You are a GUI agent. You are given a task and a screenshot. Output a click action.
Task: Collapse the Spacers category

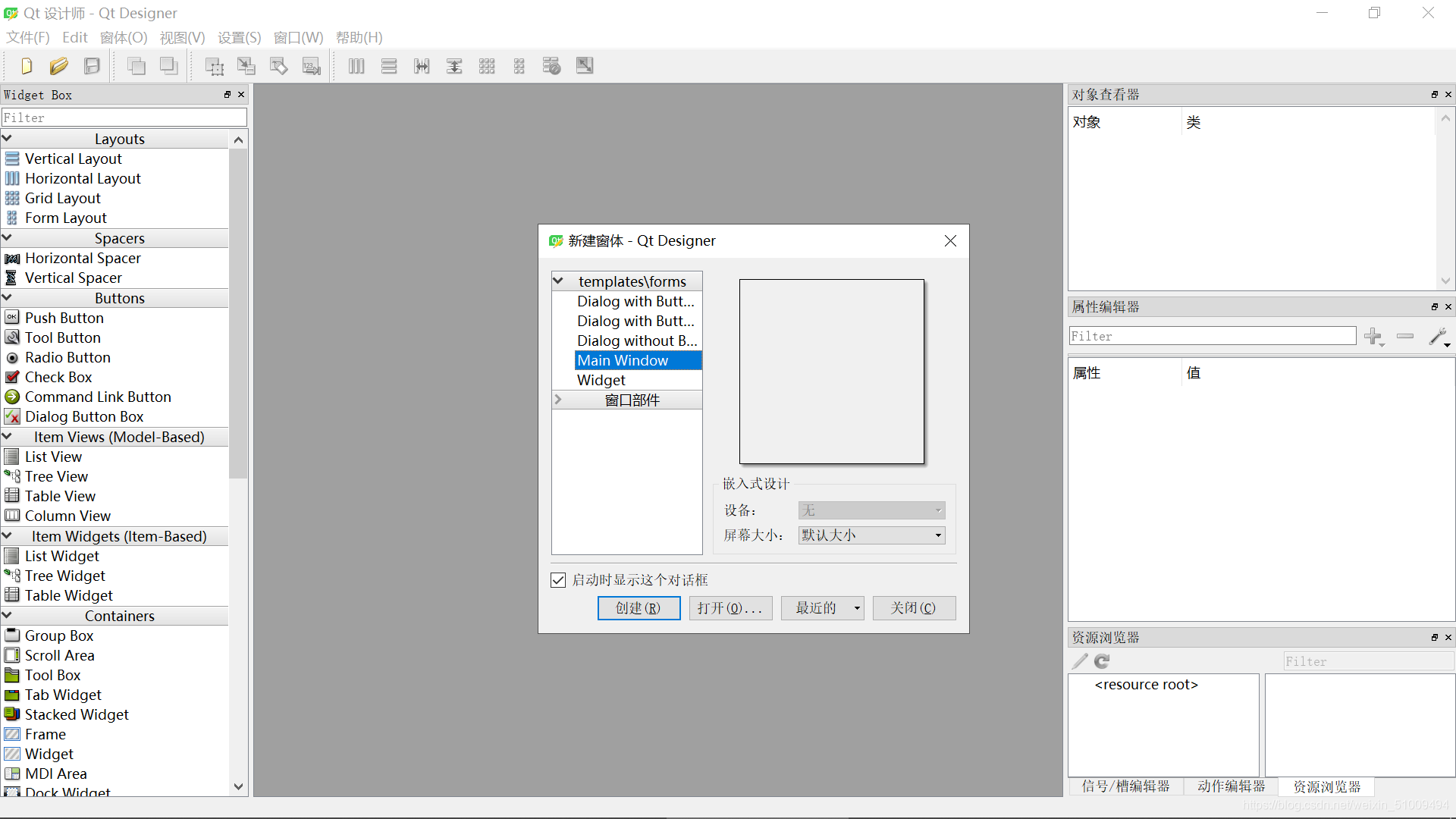tap(7, 237)
